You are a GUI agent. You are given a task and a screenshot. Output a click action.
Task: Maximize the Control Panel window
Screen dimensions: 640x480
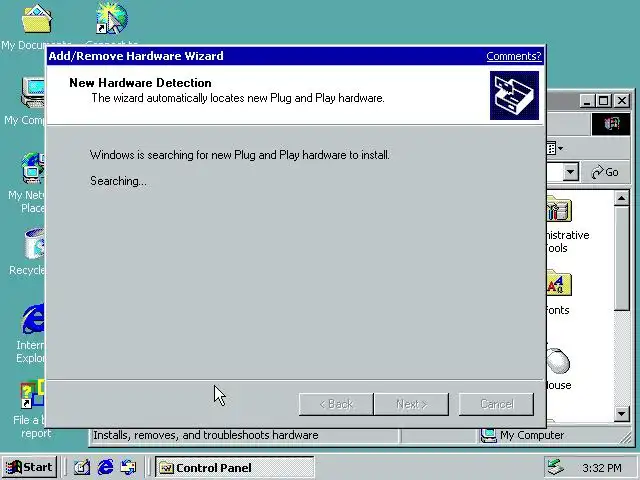point(603,100)
